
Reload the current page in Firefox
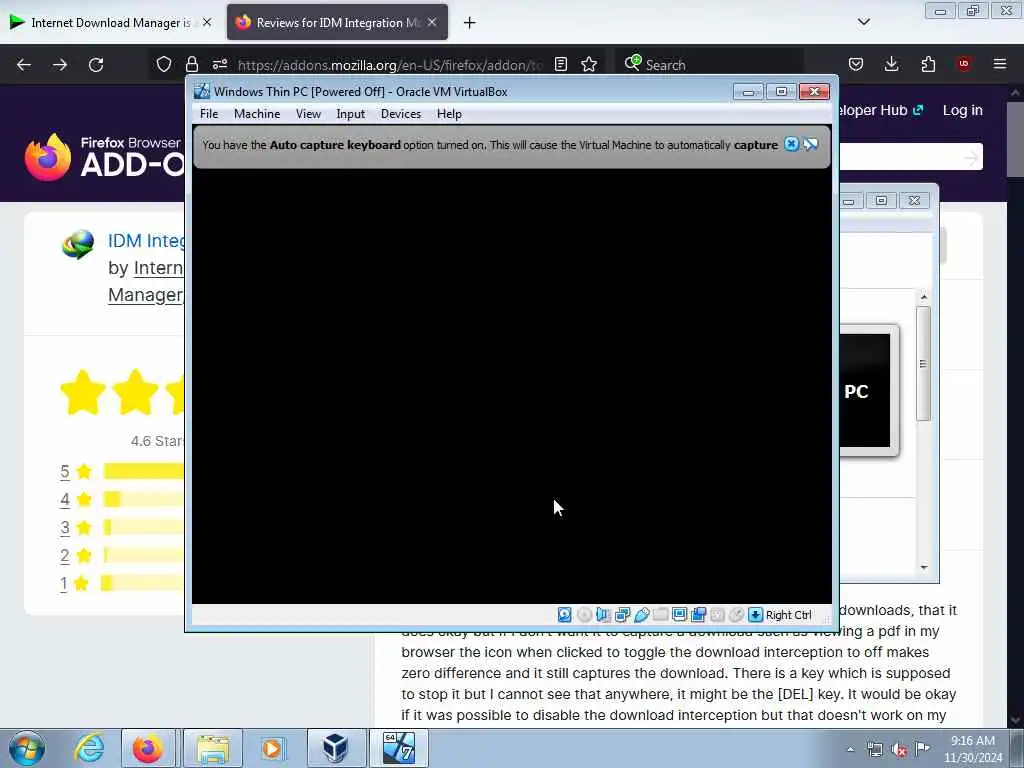click(96, 65)
